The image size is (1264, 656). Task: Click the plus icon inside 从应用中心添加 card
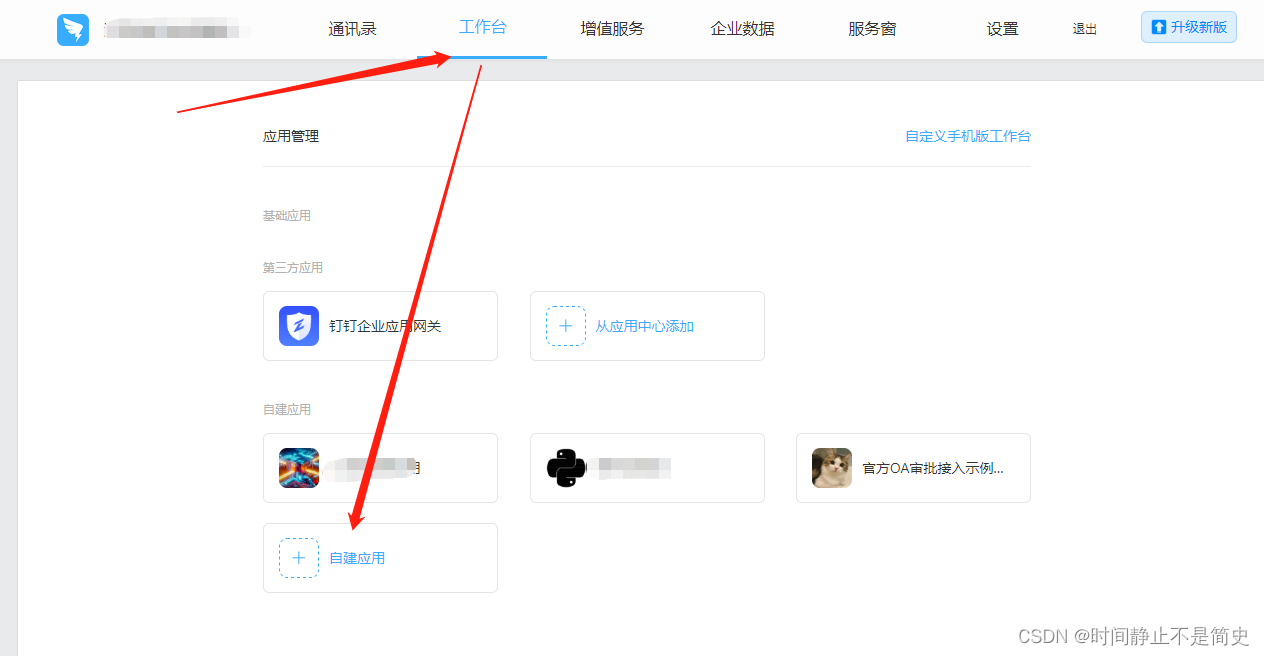(565, 325)
